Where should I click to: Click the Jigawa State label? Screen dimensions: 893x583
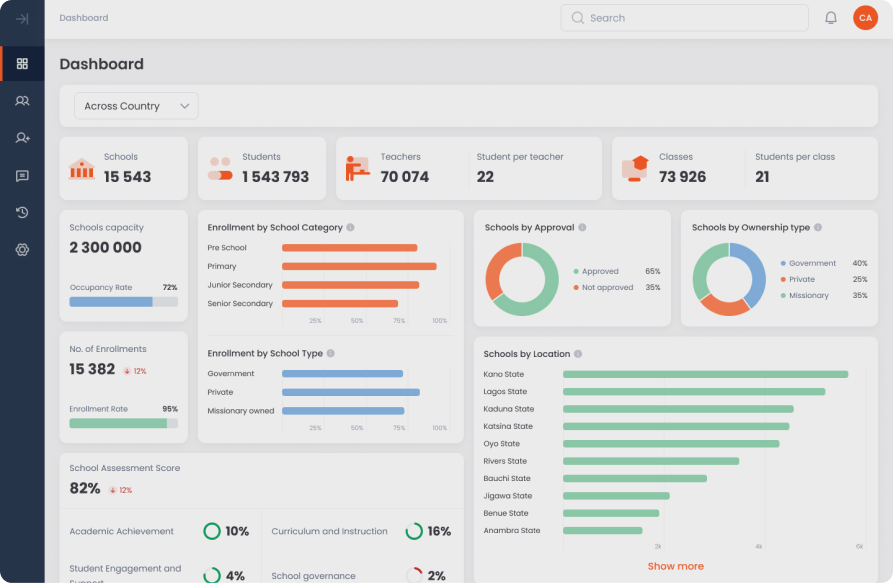click(507, 496)
